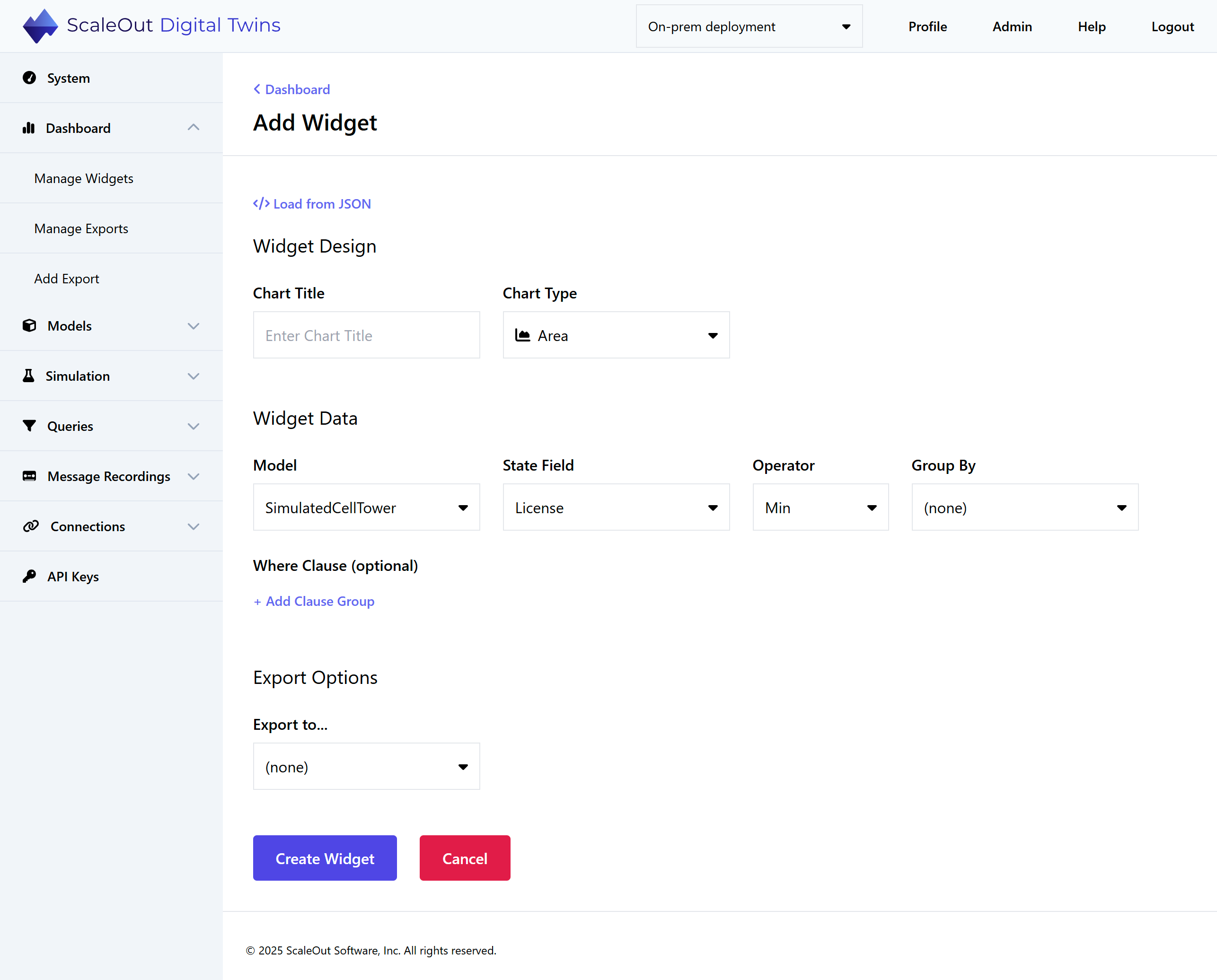Click the API Keys key icon

click(x=29, y=577)
